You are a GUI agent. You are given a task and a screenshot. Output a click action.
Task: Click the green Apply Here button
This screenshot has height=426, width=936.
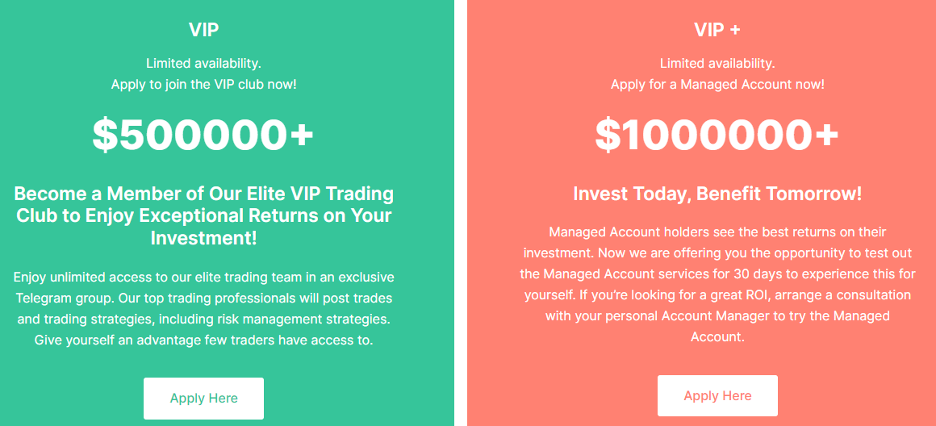[204, 398]
